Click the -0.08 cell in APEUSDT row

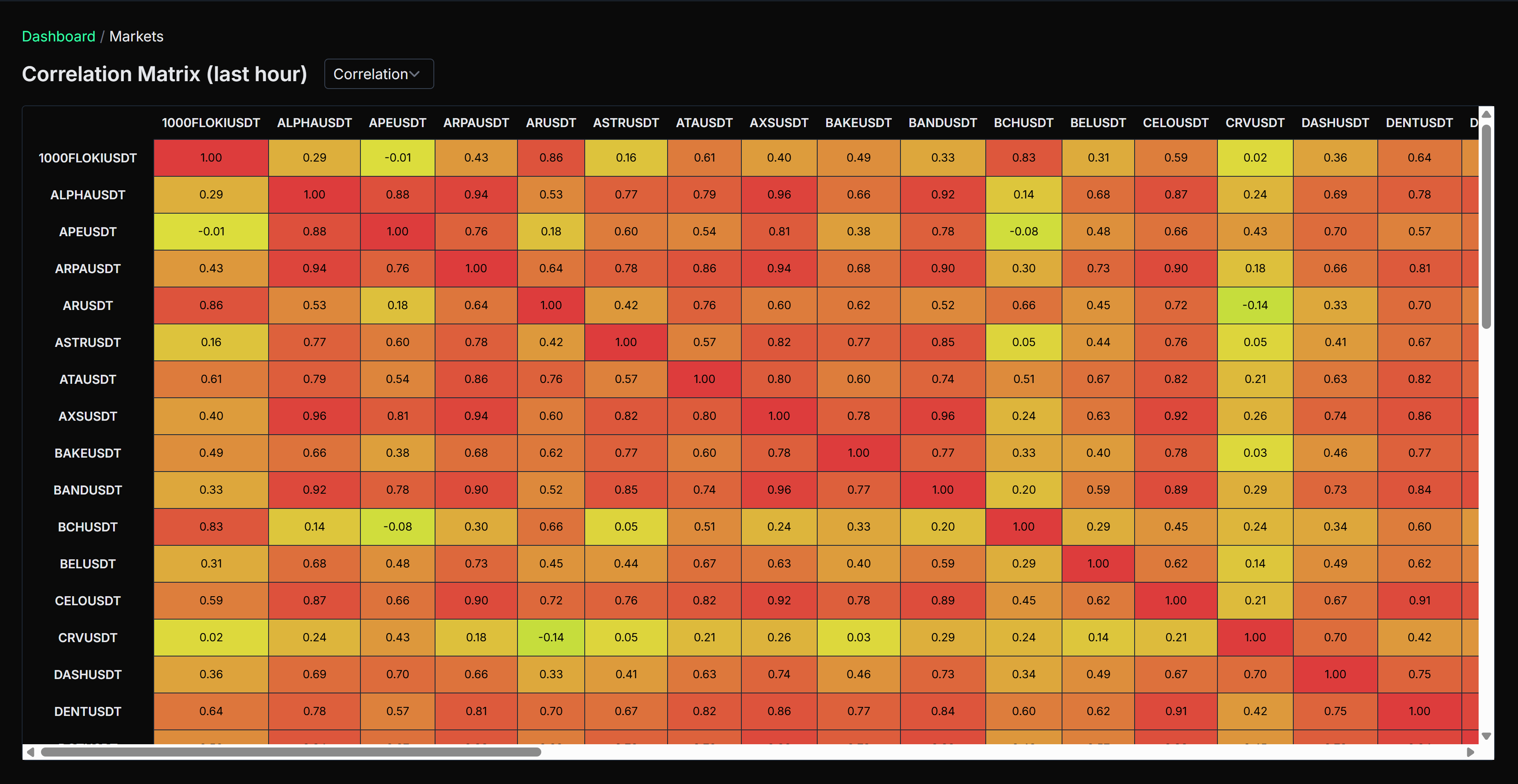1023,232
